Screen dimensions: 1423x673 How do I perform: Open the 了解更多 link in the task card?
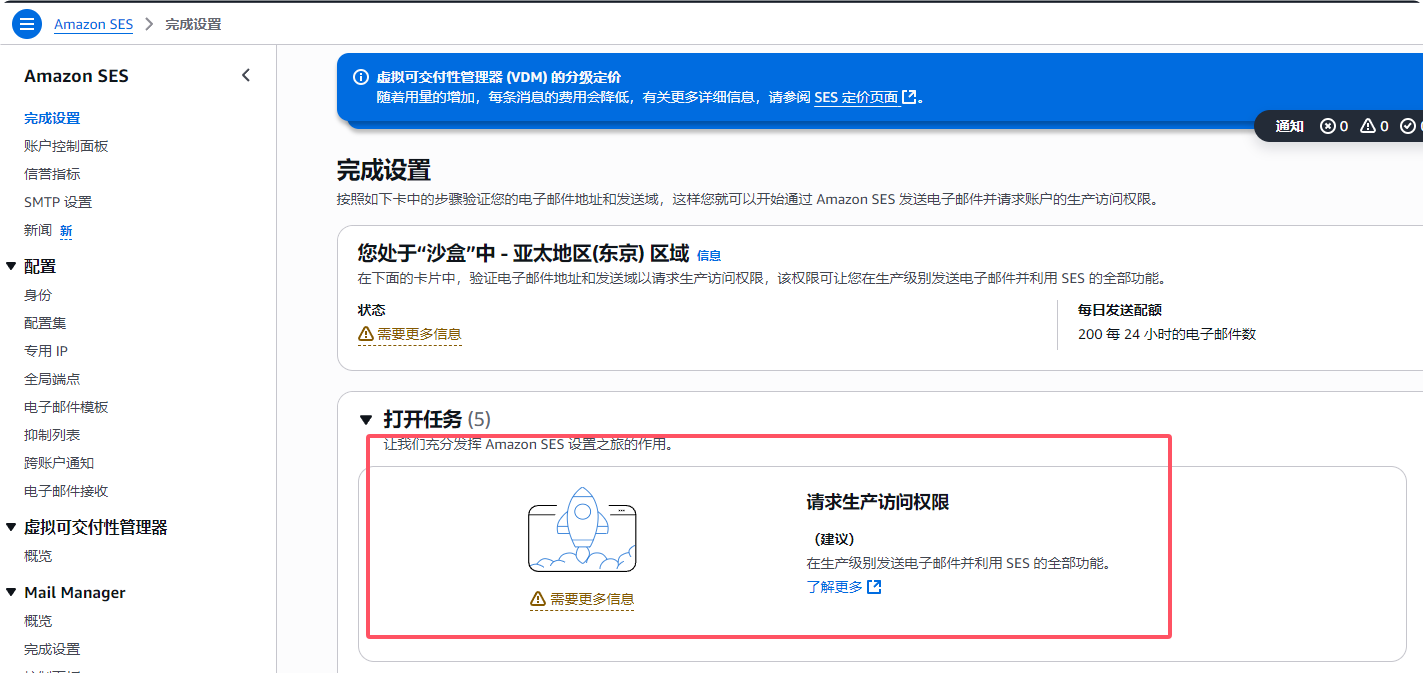[844, 587]
